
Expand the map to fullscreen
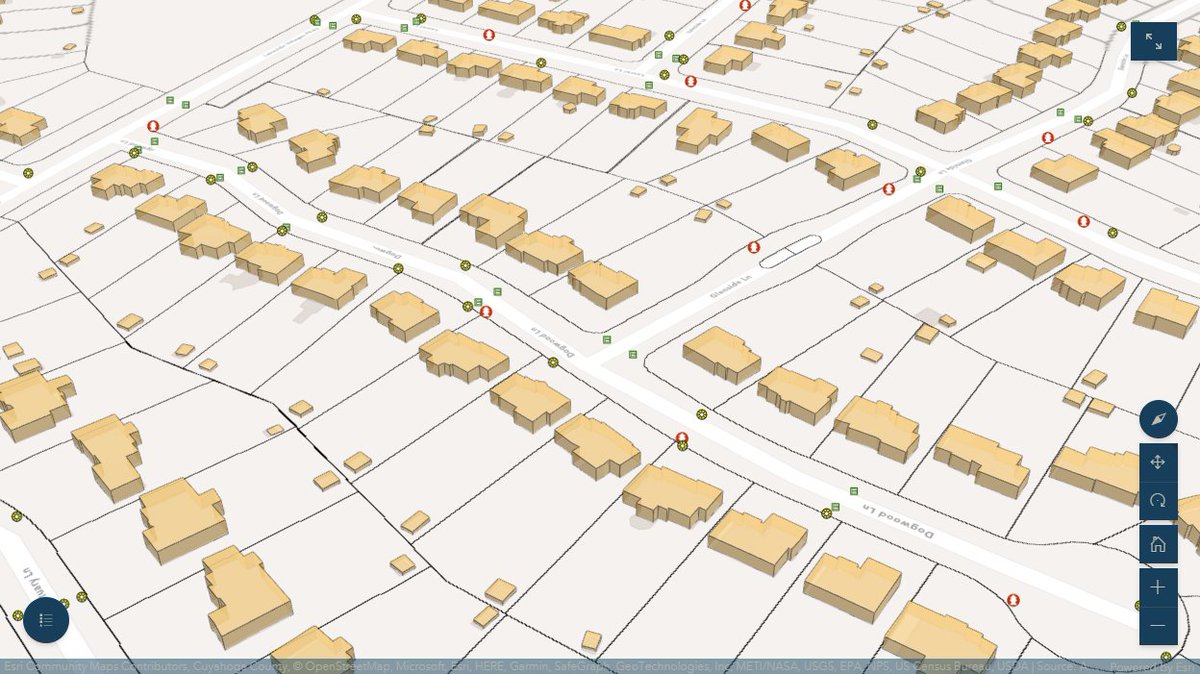tap(1153, 41)
